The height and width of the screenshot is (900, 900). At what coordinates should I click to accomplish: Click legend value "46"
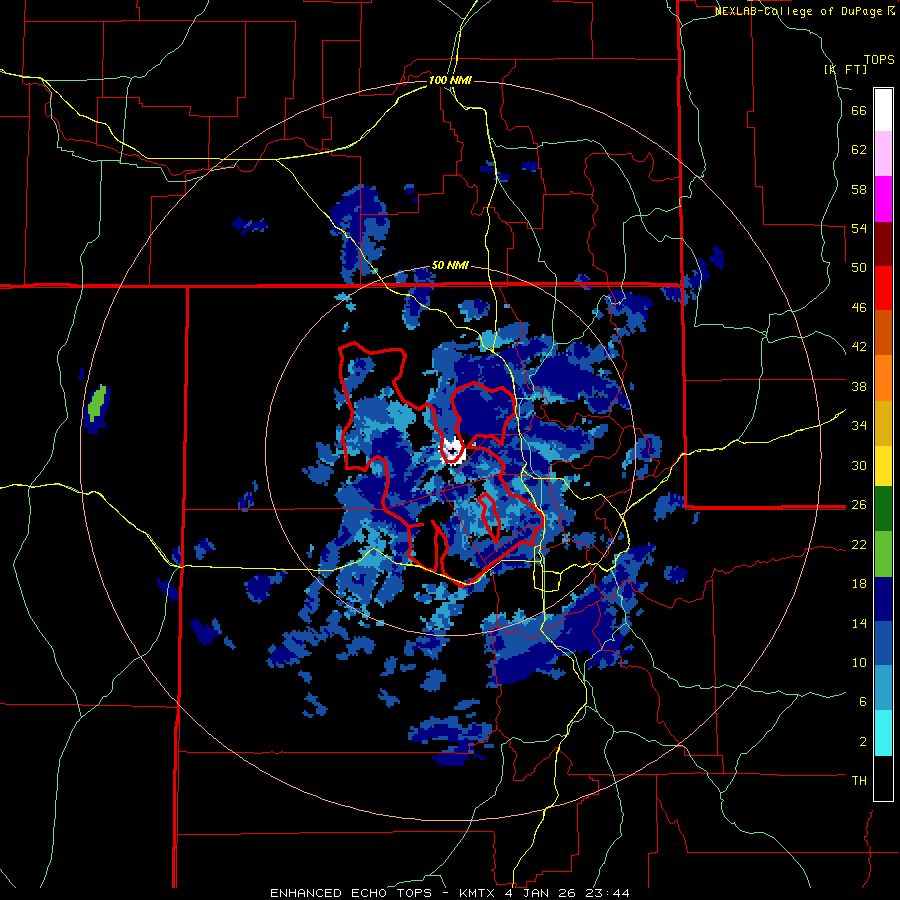click(x=859, y=308)
